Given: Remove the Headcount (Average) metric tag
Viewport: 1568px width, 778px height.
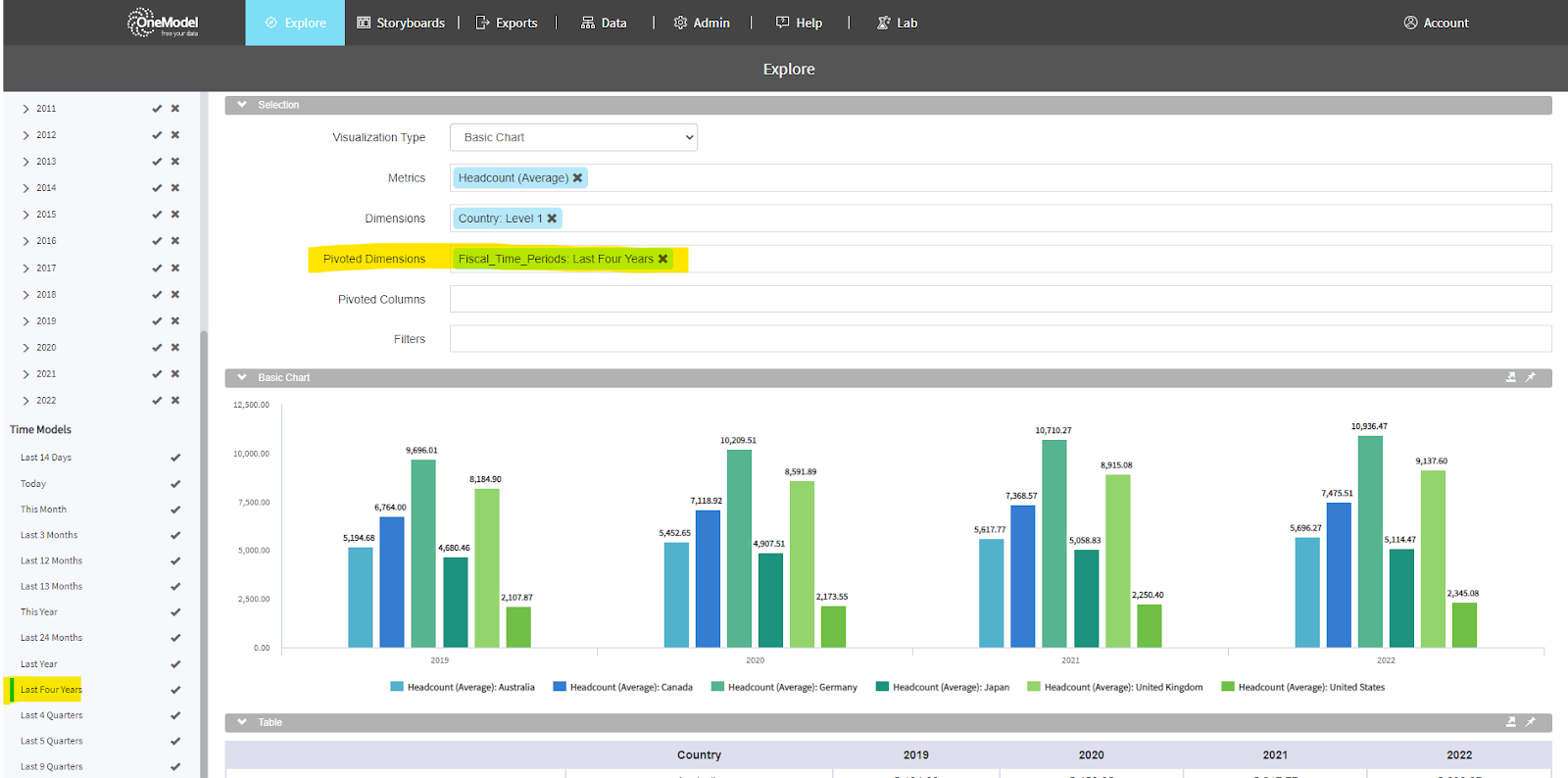Looking at the screenshot, I should 577,178.
